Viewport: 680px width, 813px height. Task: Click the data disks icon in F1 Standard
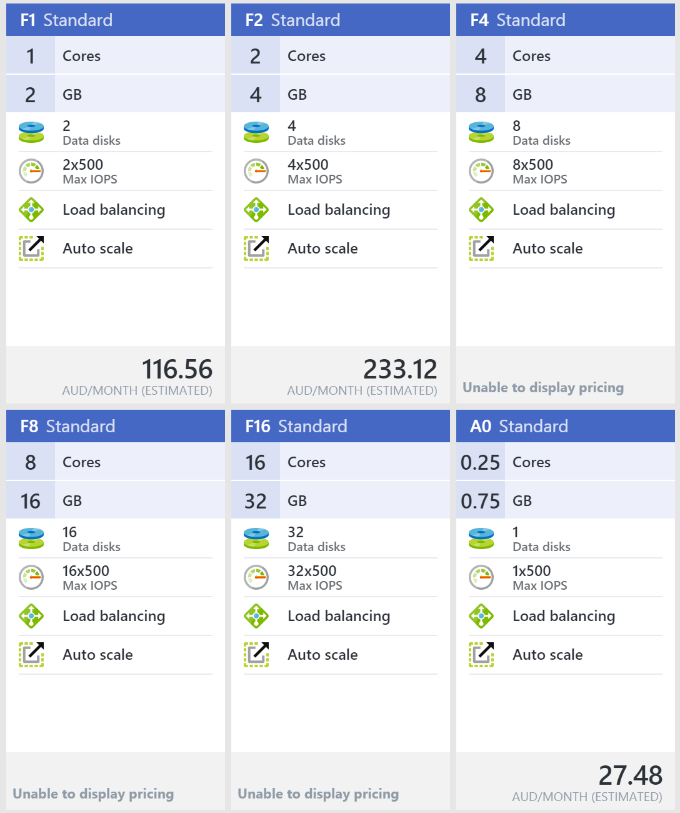[32, 133]
